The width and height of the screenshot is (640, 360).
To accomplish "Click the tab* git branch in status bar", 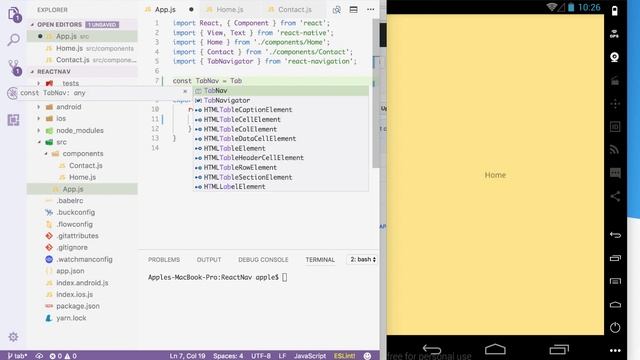I will 17,356.
